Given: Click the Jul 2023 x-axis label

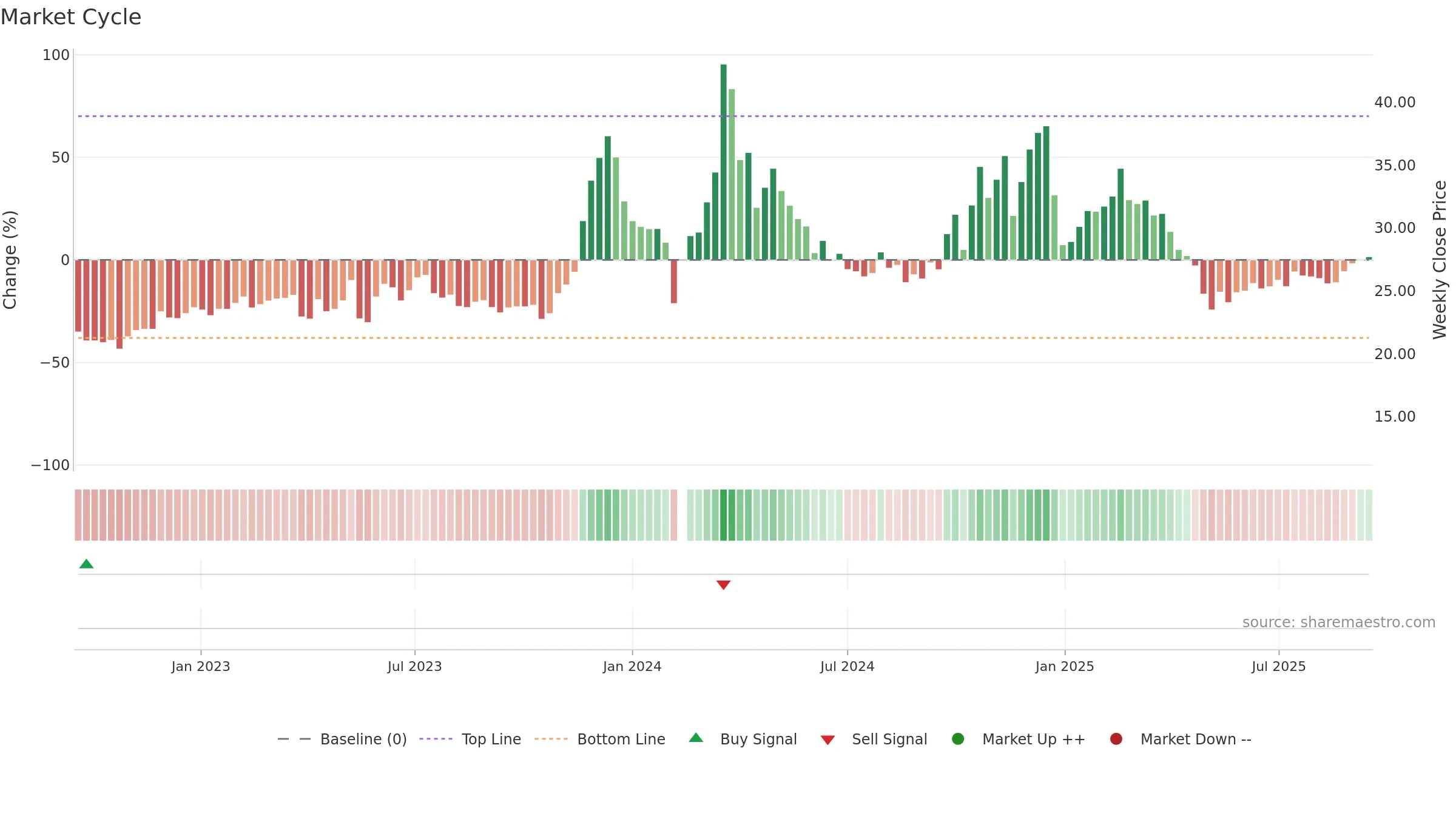Looking at the screenshot, I should [415, 666].
